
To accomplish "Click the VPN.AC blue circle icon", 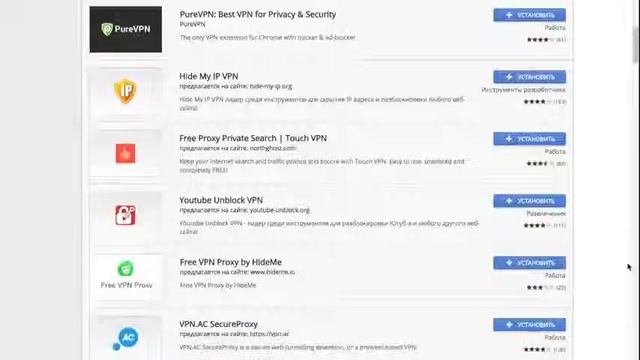I will point(126,338).
